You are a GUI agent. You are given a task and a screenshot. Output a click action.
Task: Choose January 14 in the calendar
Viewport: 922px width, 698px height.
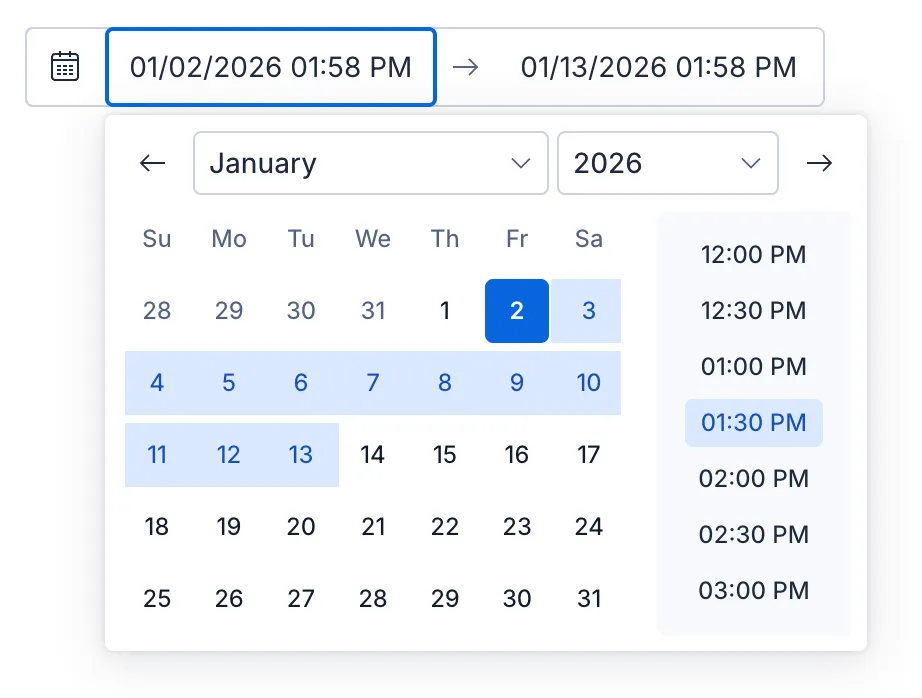[x=373, y=455]
